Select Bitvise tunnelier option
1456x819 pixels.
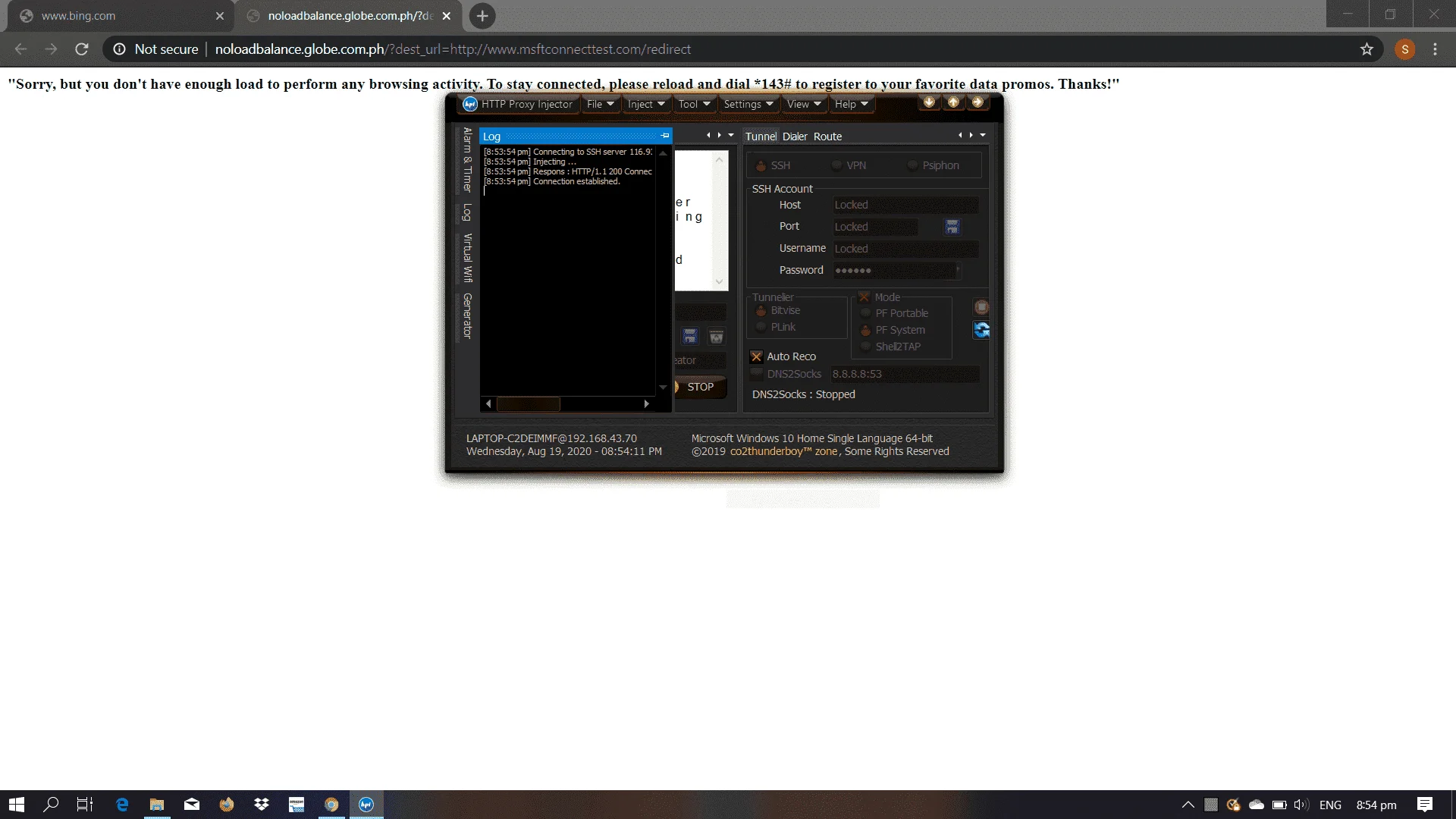click(778, 311)
